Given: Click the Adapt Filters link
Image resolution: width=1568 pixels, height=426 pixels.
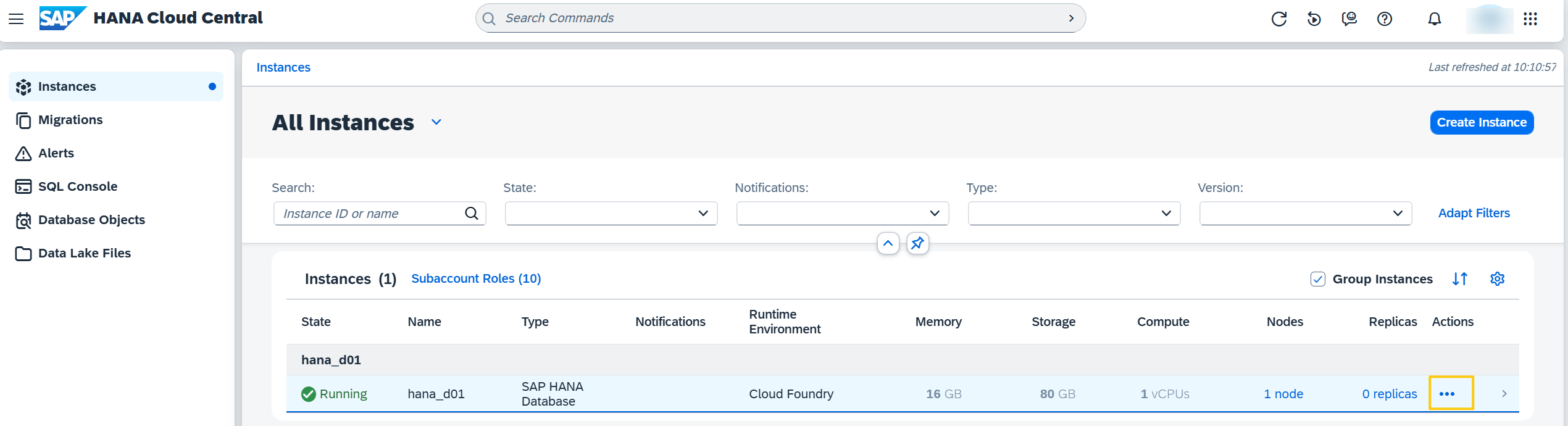Looking at the screenshot, I should pyautogui.click(x=1474, y=213).
